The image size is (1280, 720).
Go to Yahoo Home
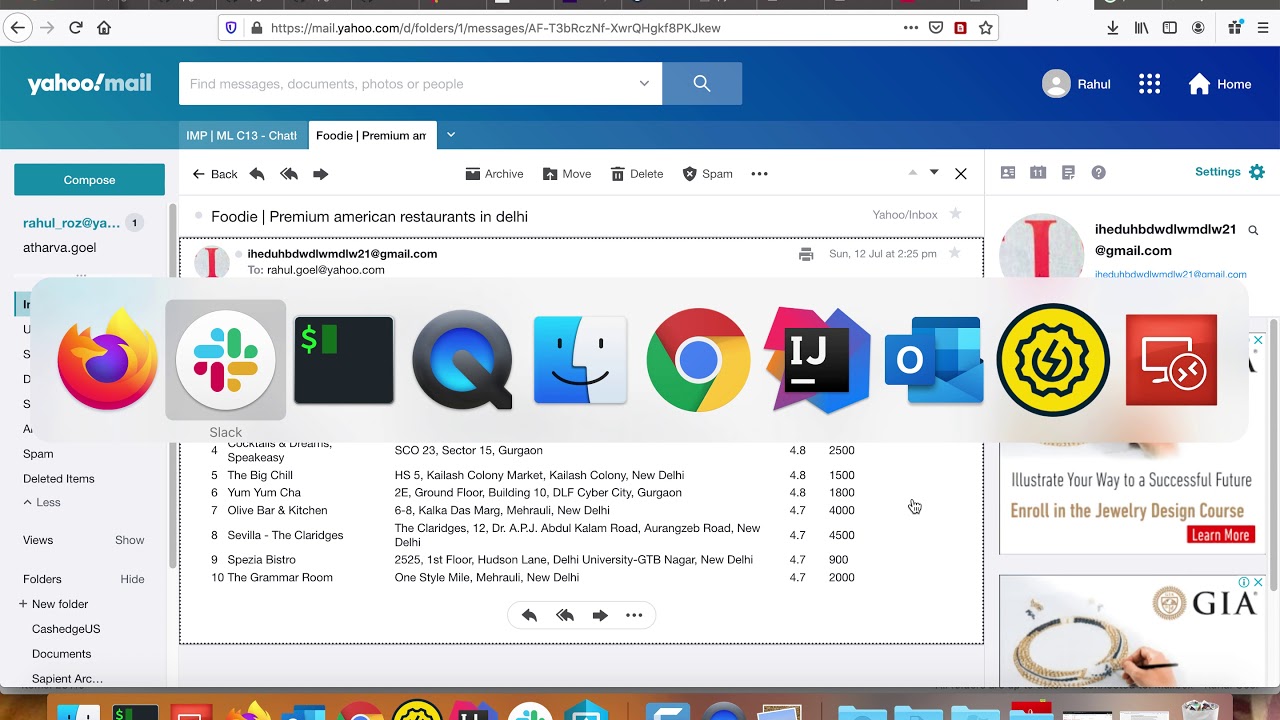1220,84
